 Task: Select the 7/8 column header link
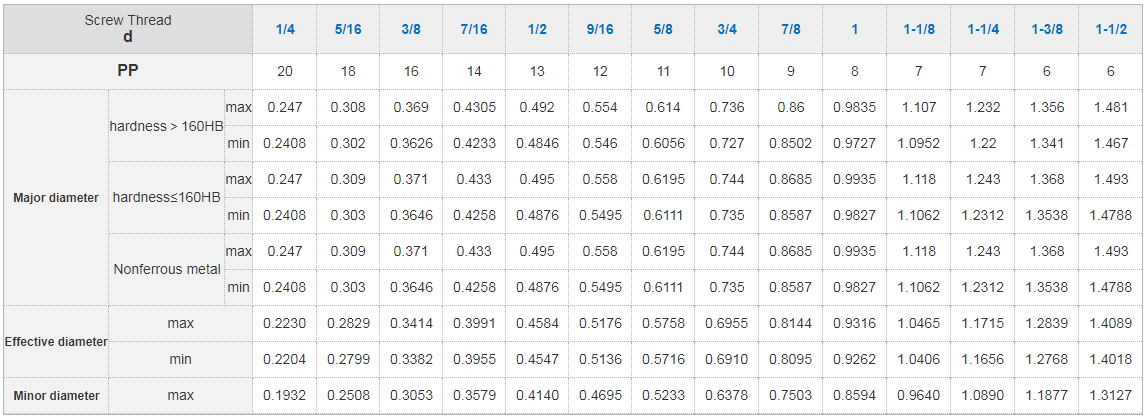791,30
